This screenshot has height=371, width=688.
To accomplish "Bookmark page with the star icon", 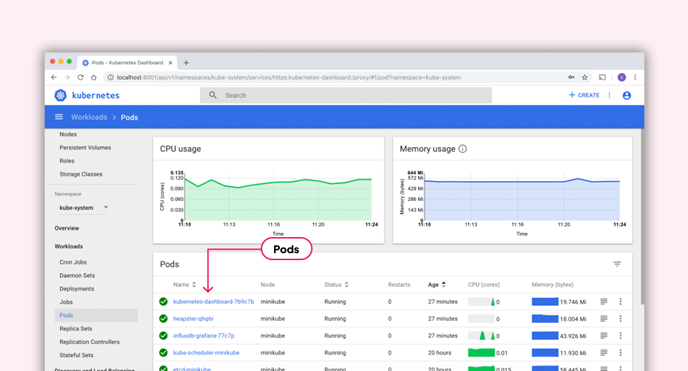I will (584, 77).
